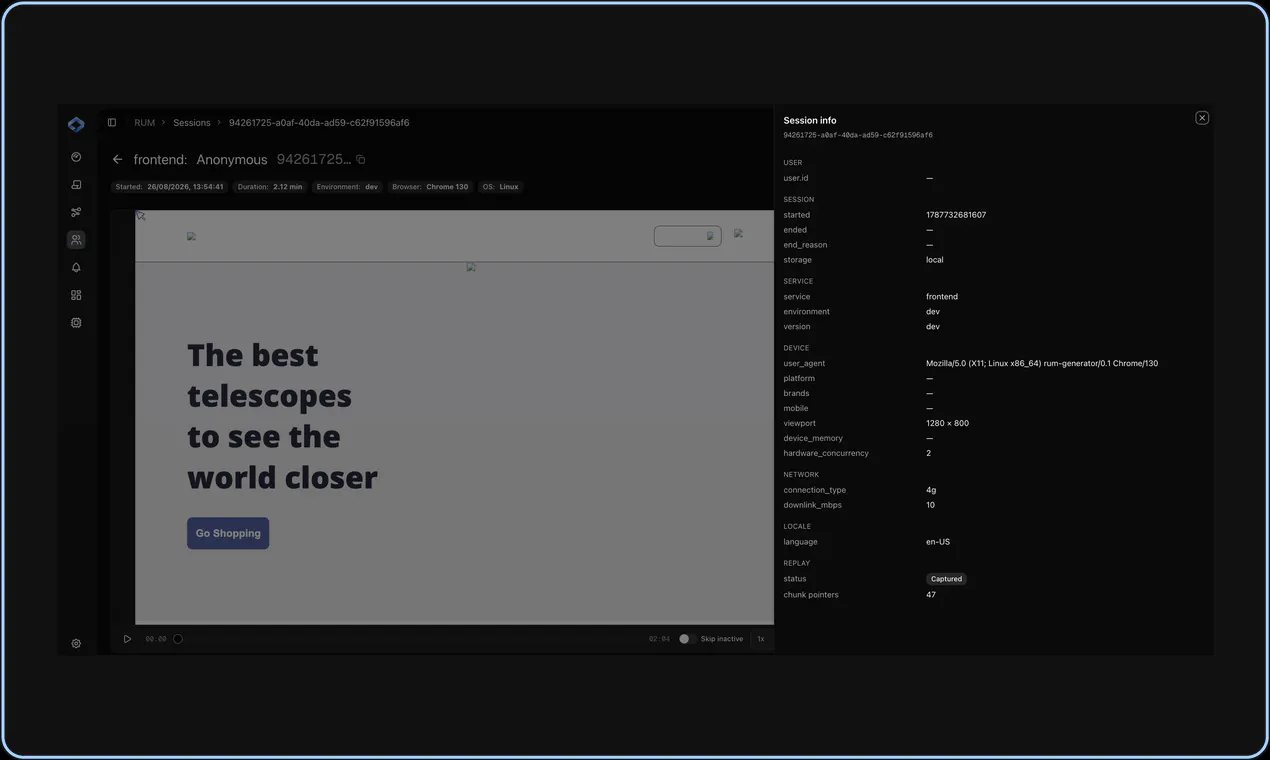Click the user_agent value Mozilla/5.0 string
This screenshot has height=760, width=1270.
coord(1042,364)
